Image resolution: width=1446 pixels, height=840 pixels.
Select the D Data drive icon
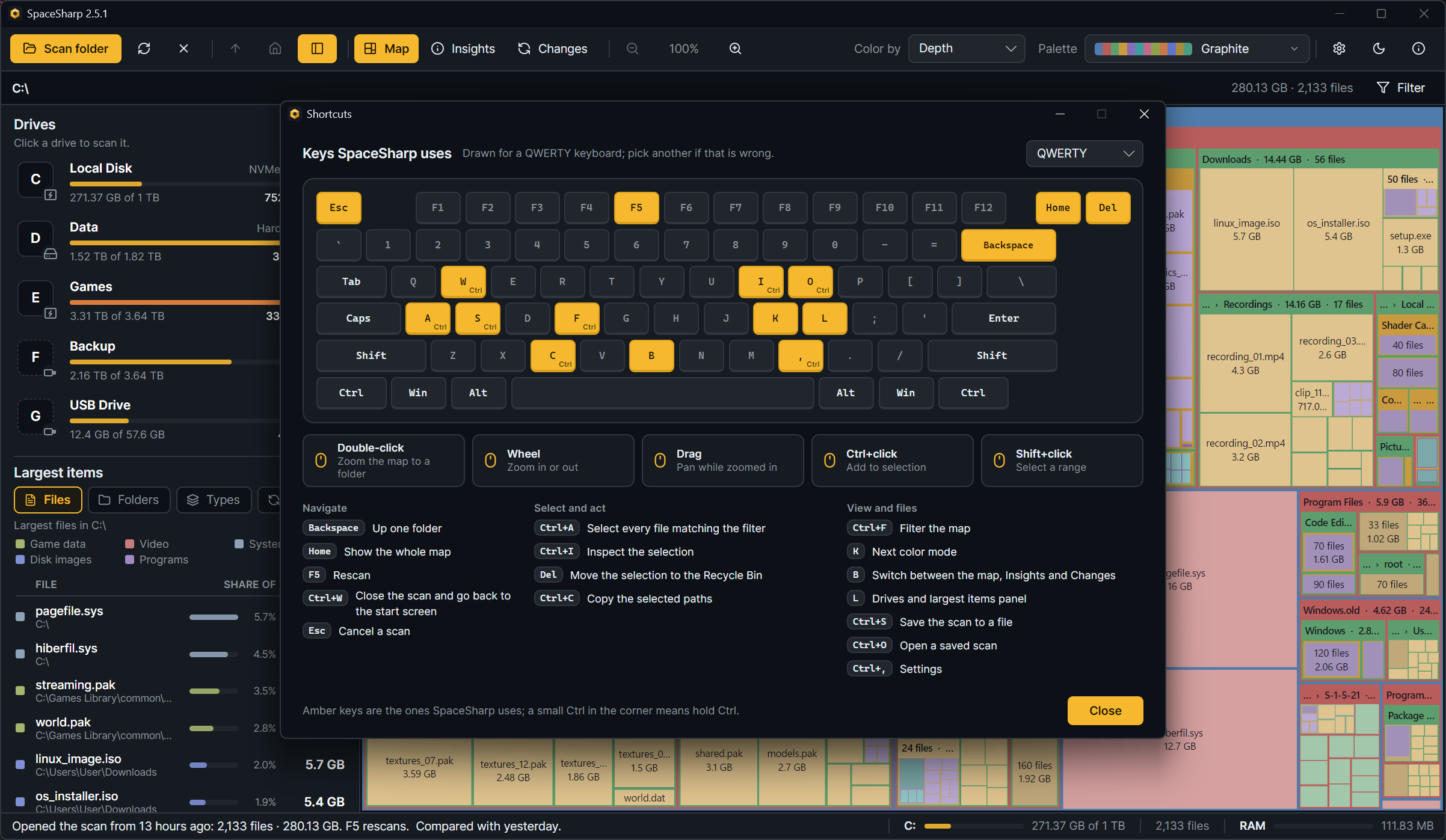35,239
